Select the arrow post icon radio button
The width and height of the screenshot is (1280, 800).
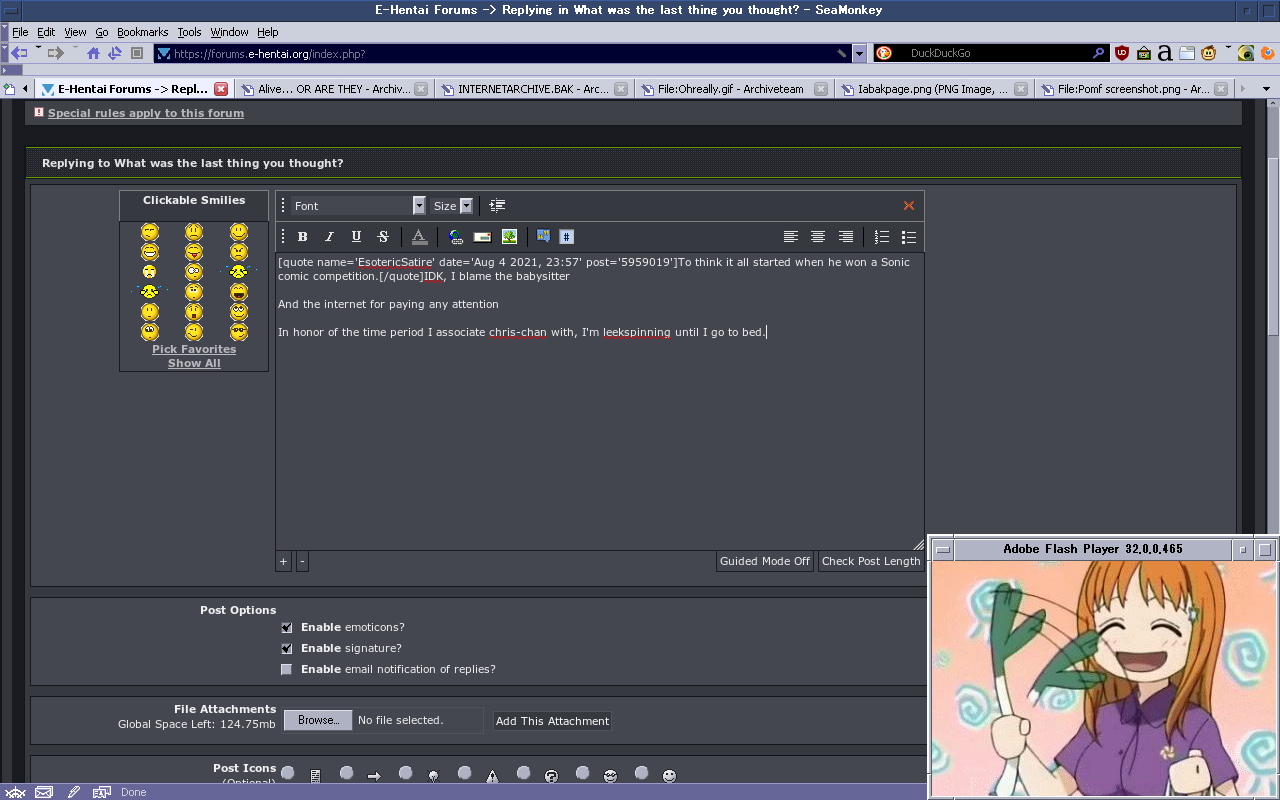tap(347, 773)
